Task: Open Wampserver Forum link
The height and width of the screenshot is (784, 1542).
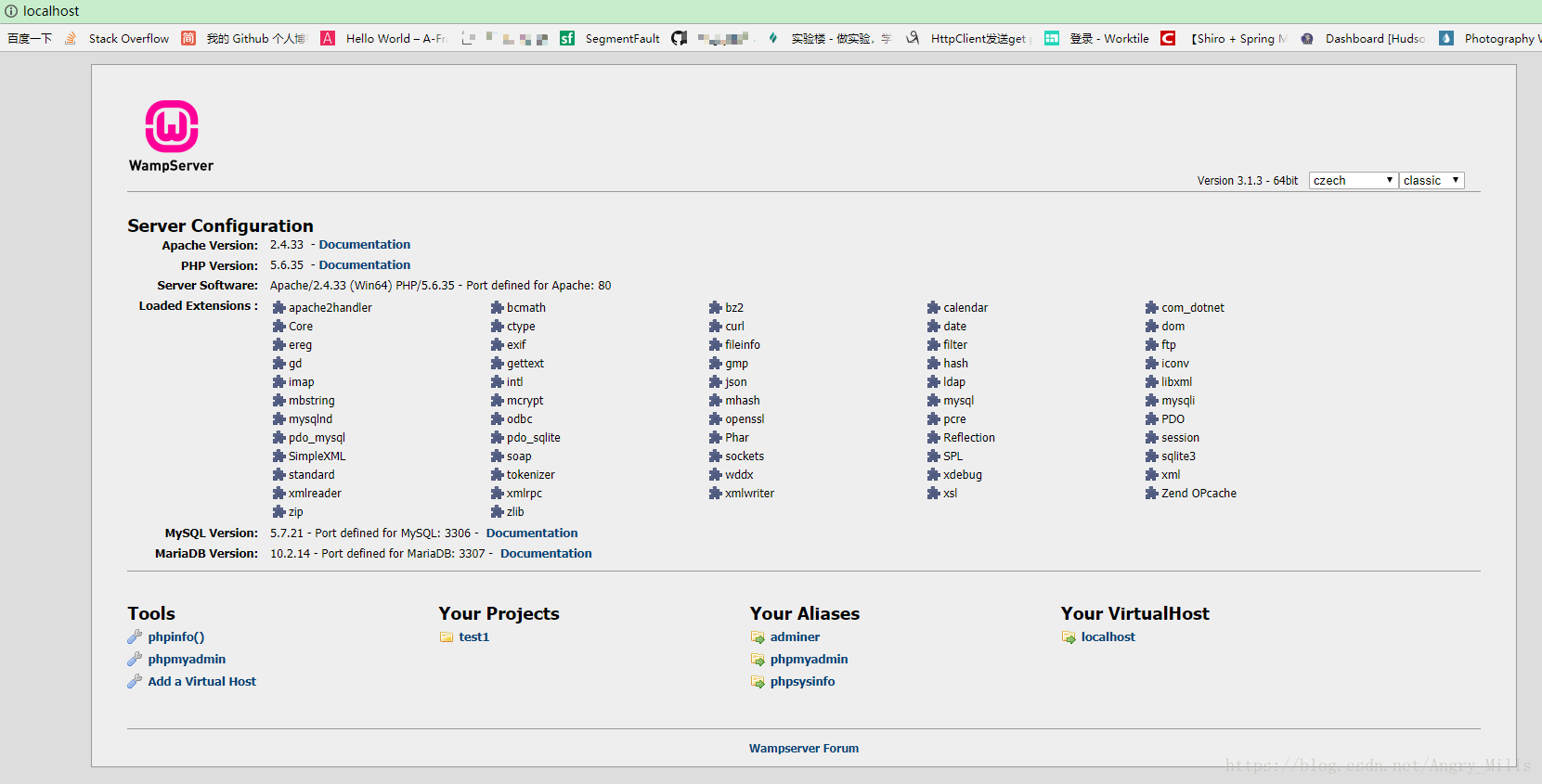Action: [804, 749]
